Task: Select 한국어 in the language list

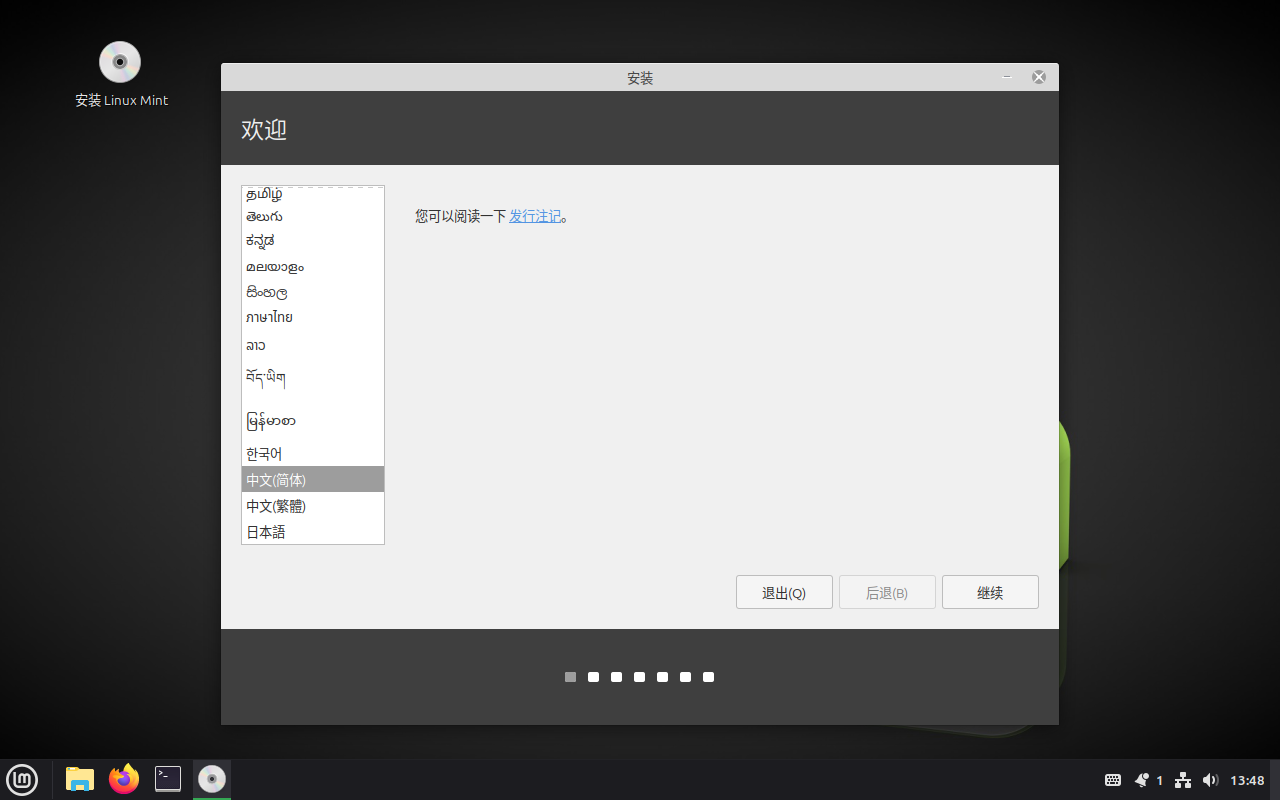Action: click(313, 454)
